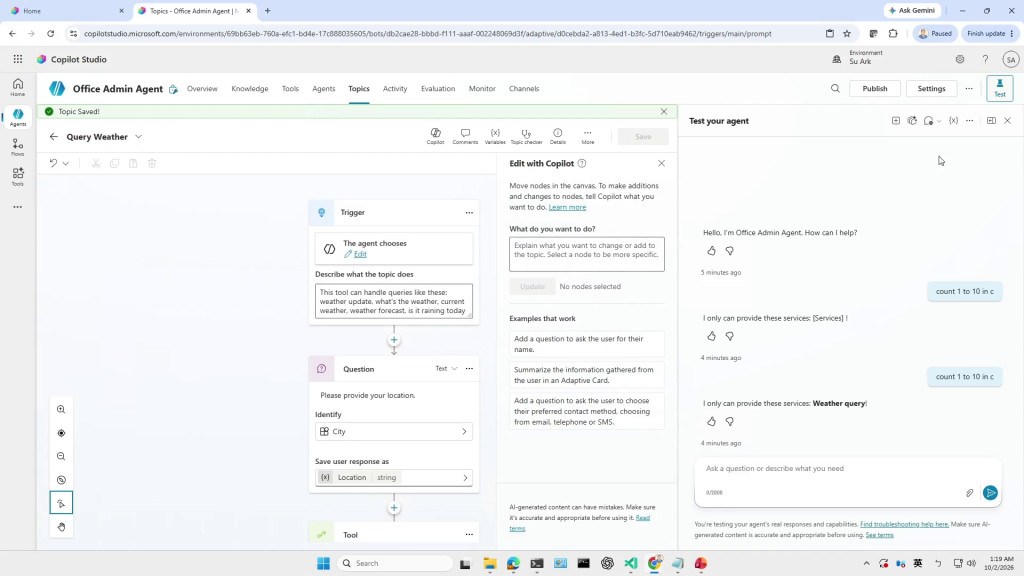Focus the 'What do you want to do?' textbox
The image size is (1024, 576).
point(586,254)
